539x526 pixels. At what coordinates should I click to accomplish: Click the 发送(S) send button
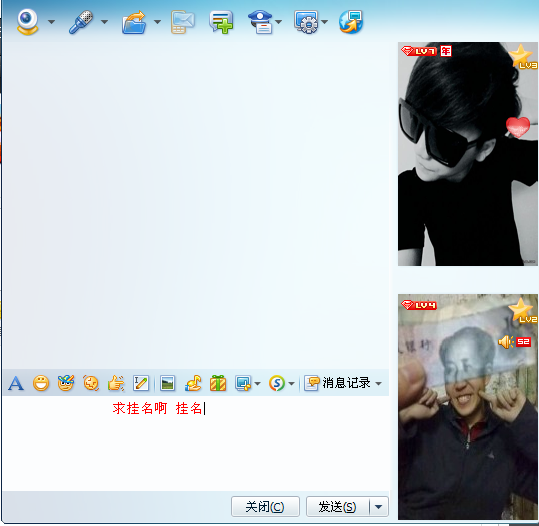(x=338, y=506)
